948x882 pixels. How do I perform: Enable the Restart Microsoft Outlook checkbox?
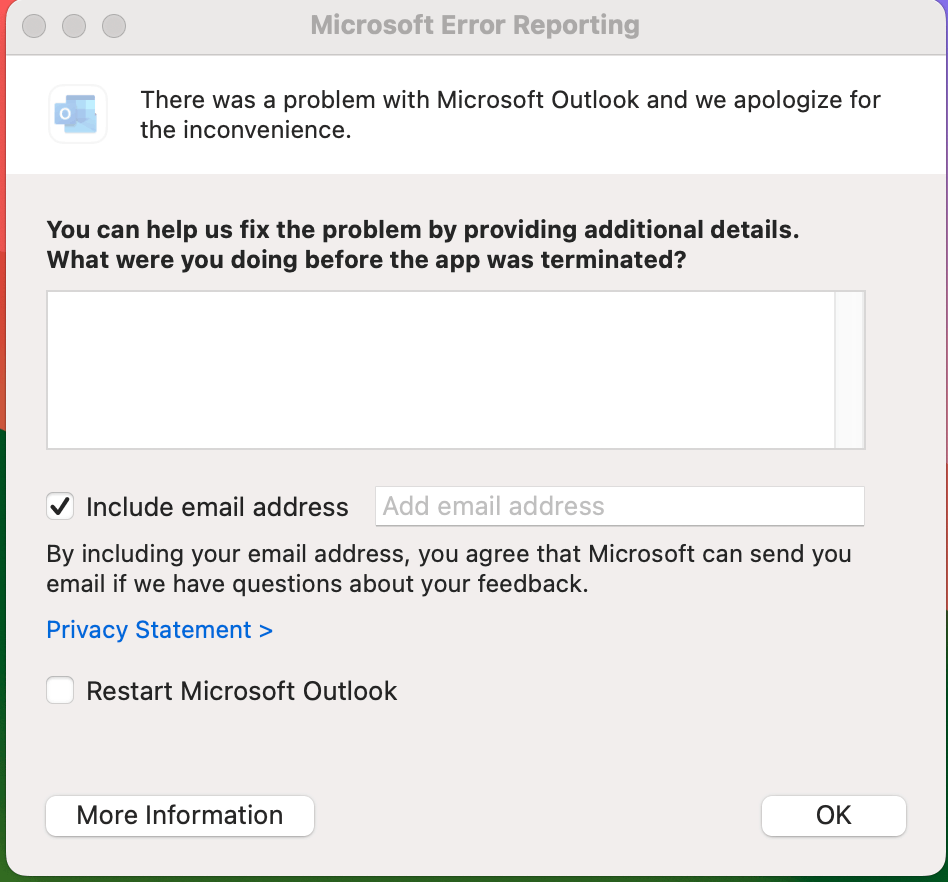point(60,690)
